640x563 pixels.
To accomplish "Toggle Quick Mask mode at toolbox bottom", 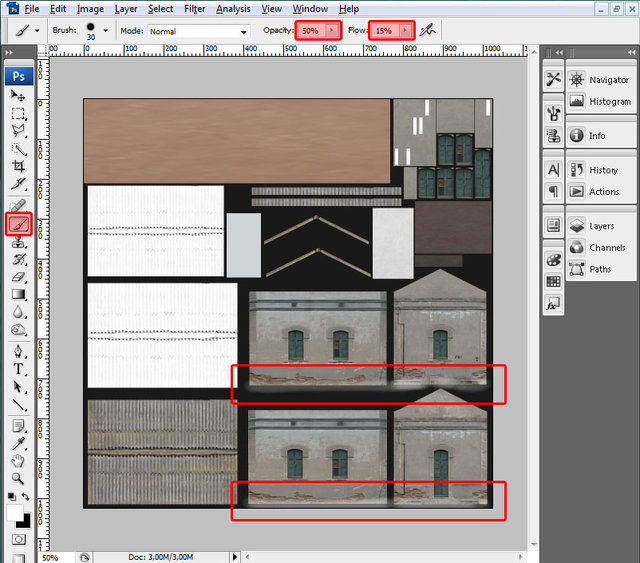I will click(x=19, y=539).
